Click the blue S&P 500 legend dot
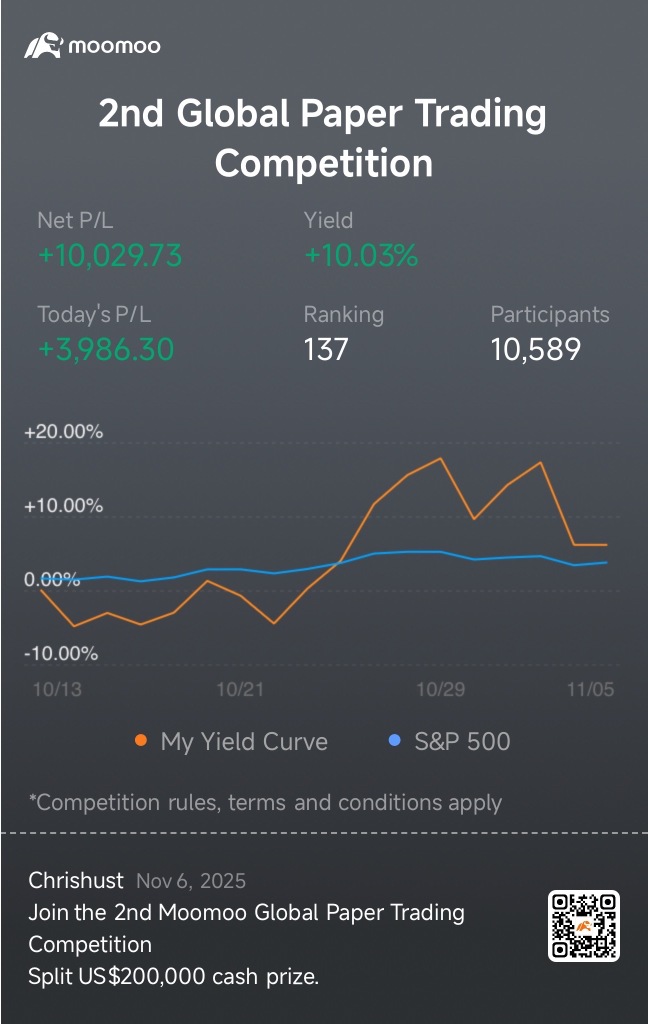 point(394,741)
